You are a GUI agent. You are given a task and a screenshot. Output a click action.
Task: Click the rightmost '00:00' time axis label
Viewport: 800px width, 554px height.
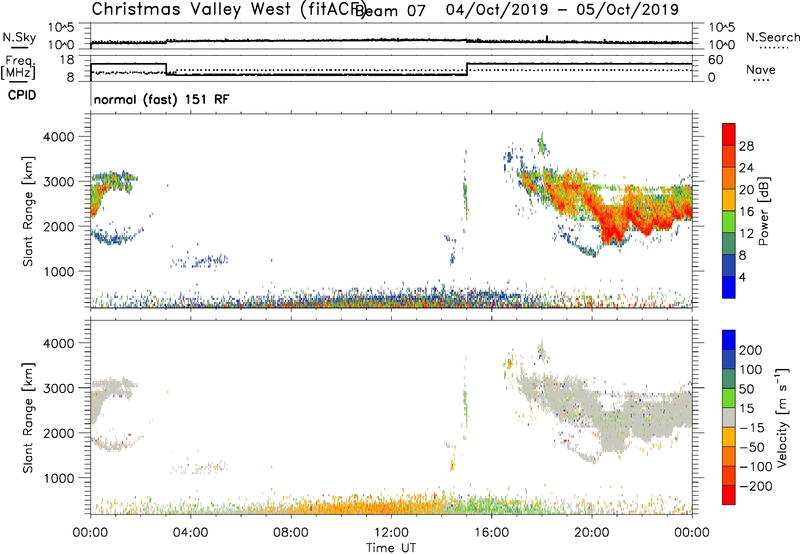click(692, 533)
